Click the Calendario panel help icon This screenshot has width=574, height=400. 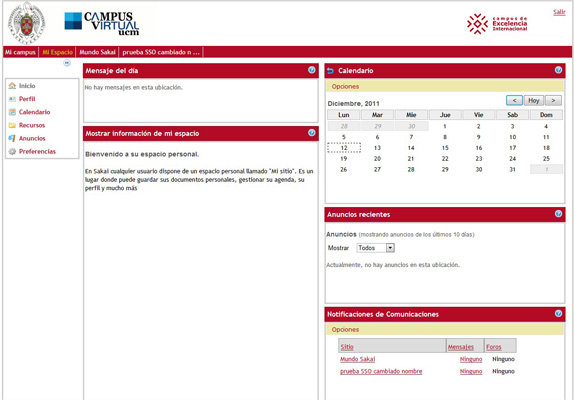pos(558,70)
